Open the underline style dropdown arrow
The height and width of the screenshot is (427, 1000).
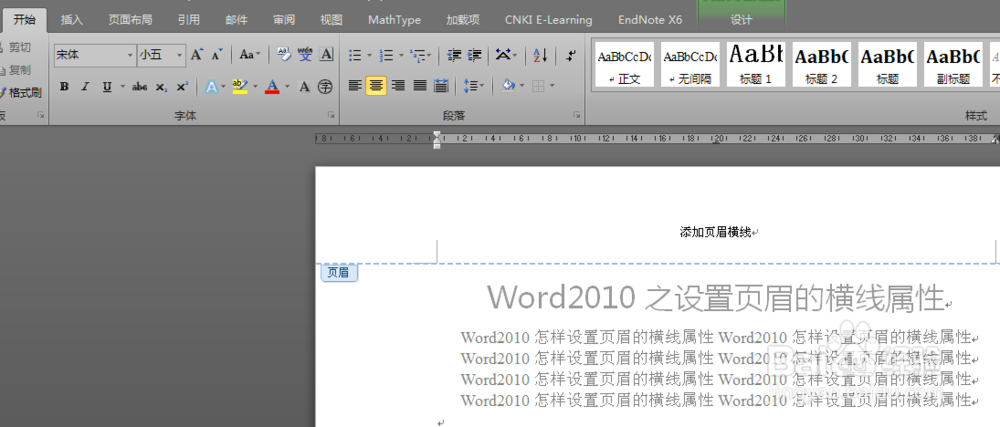click(x=122, y=87)
